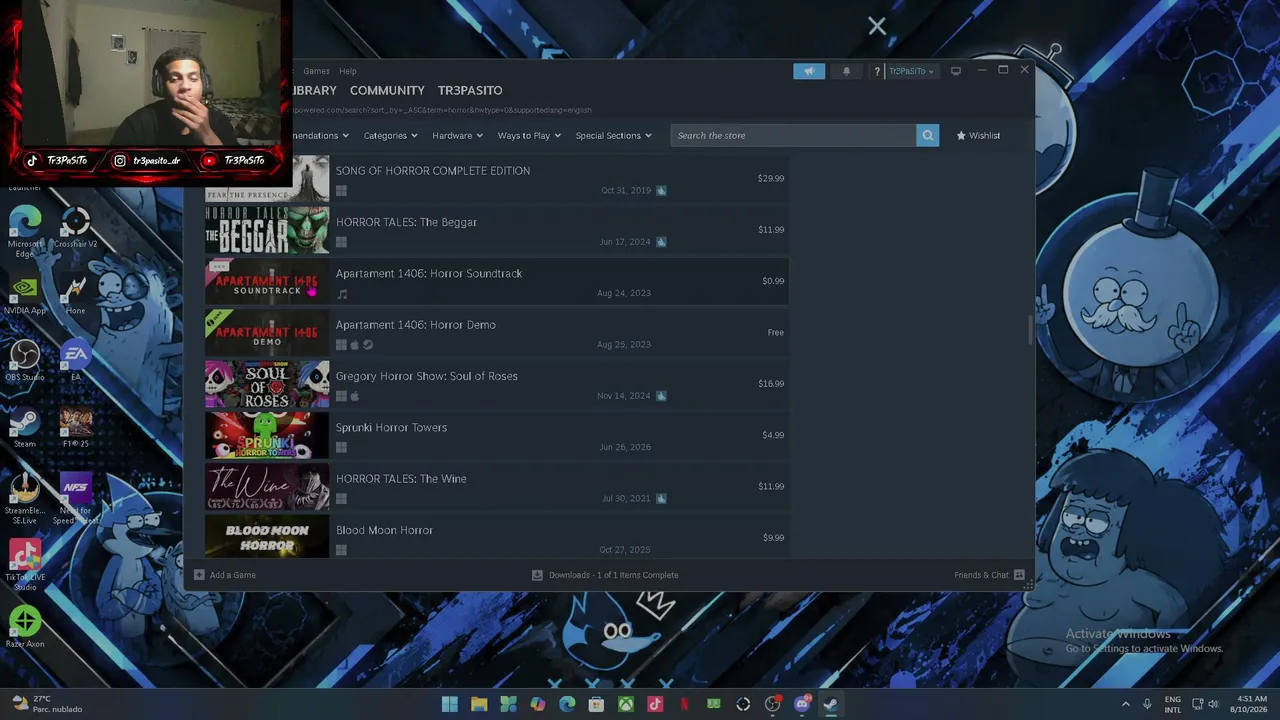Open Xbox app from the taskbar
This screenshot has height=720, width=1280.
click(625, 704)
